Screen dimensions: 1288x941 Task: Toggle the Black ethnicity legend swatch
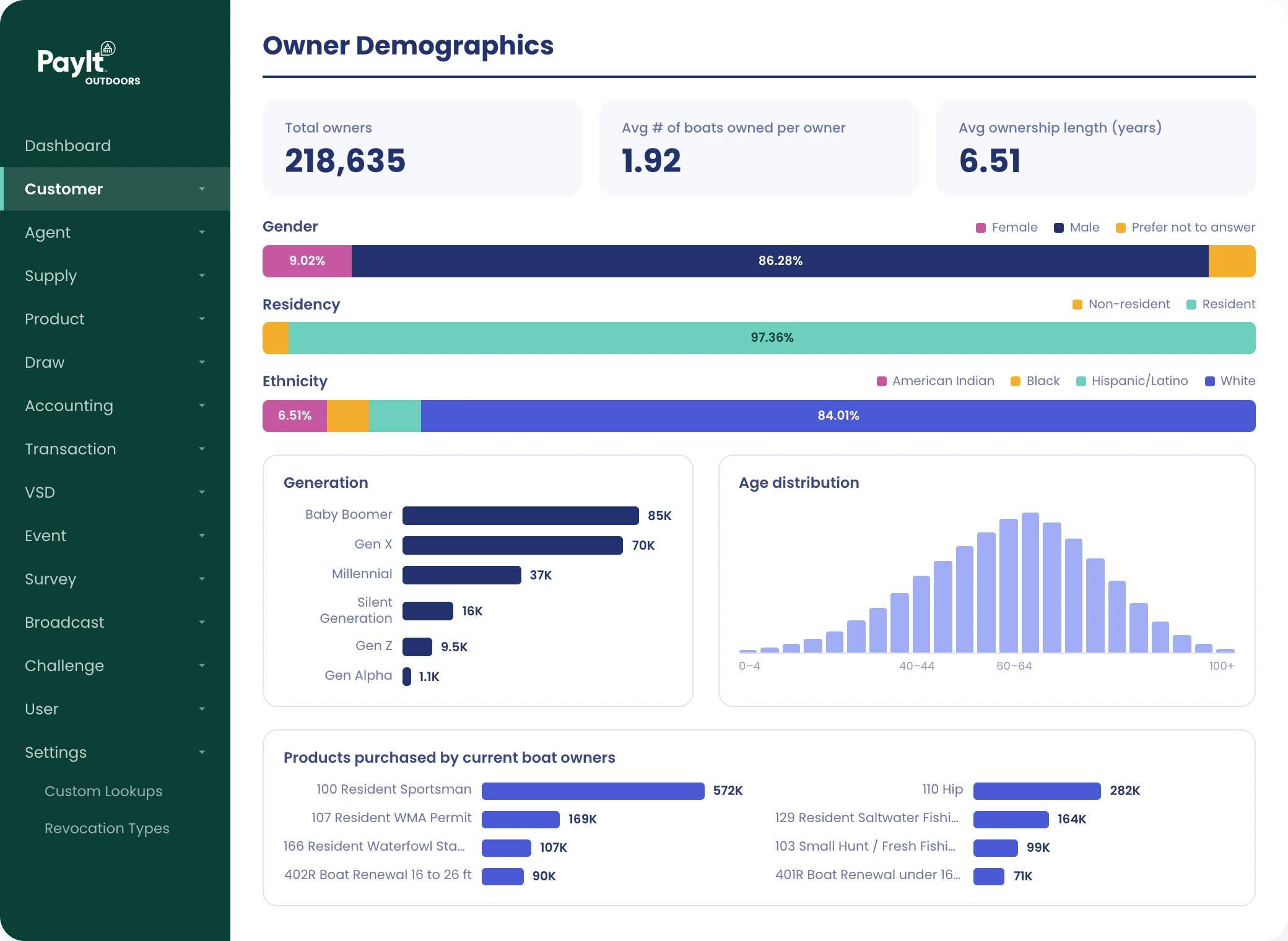tap(1016, 381)
